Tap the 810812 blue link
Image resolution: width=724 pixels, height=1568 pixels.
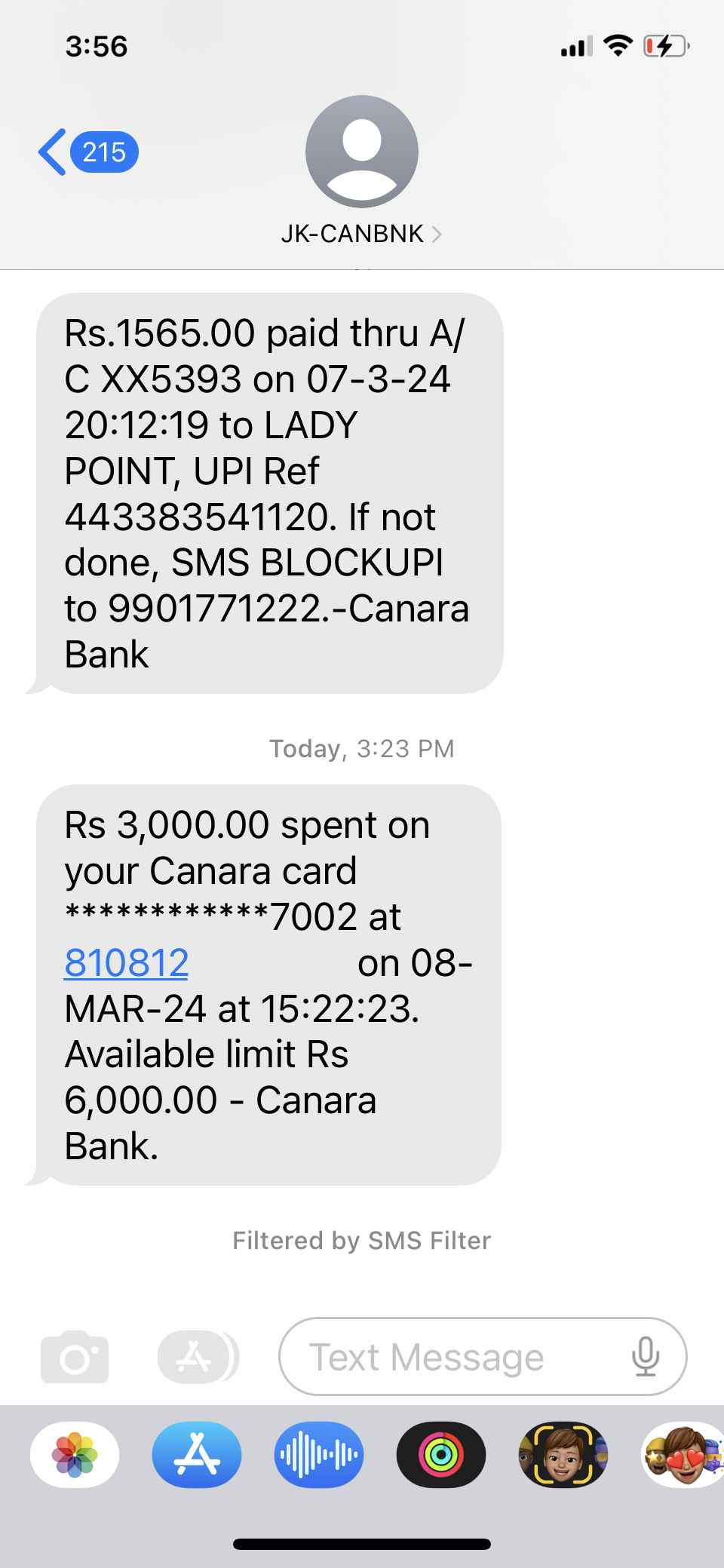click(127, 963)
